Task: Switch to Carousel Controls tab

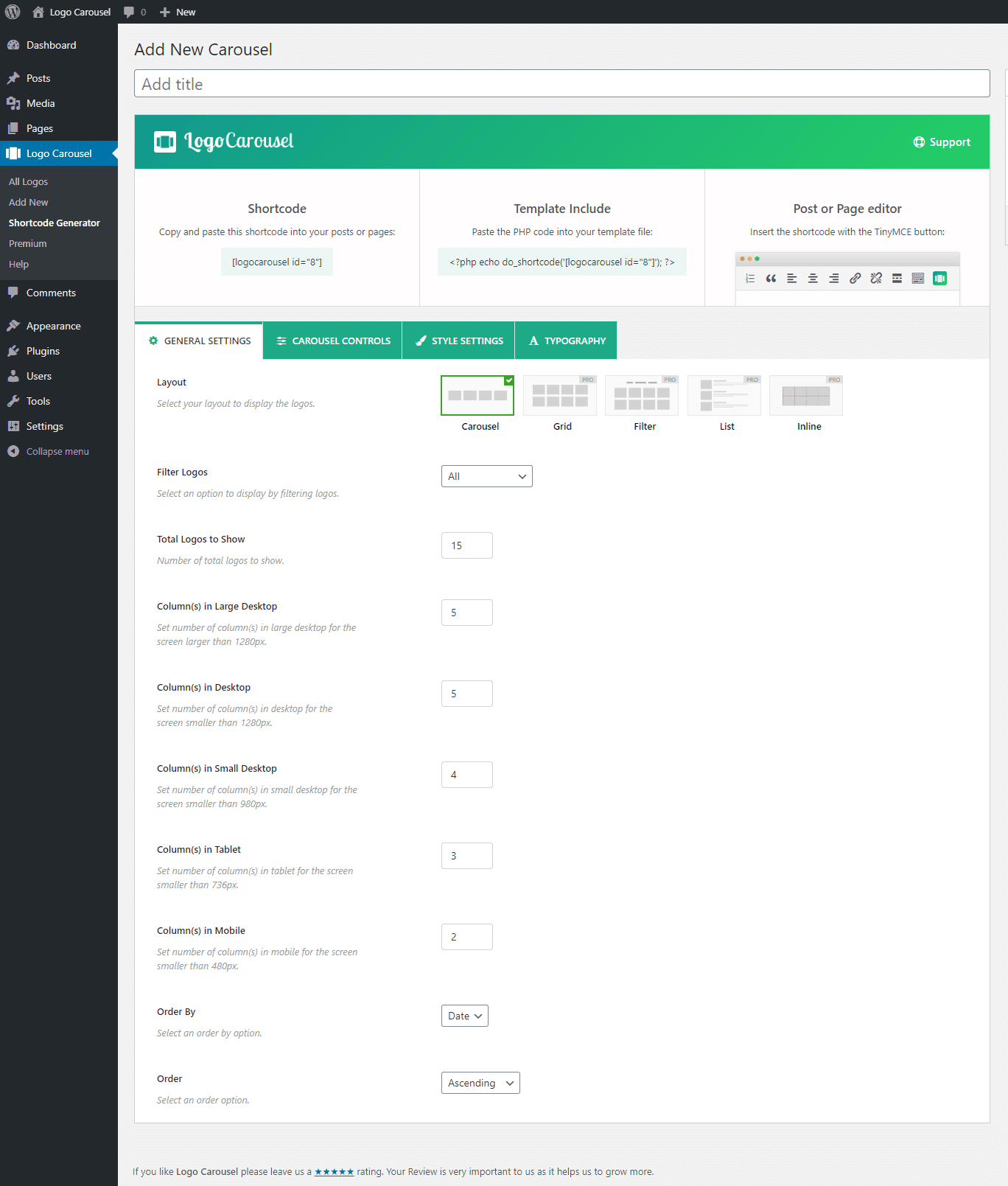Action: (x=333, y=341)
